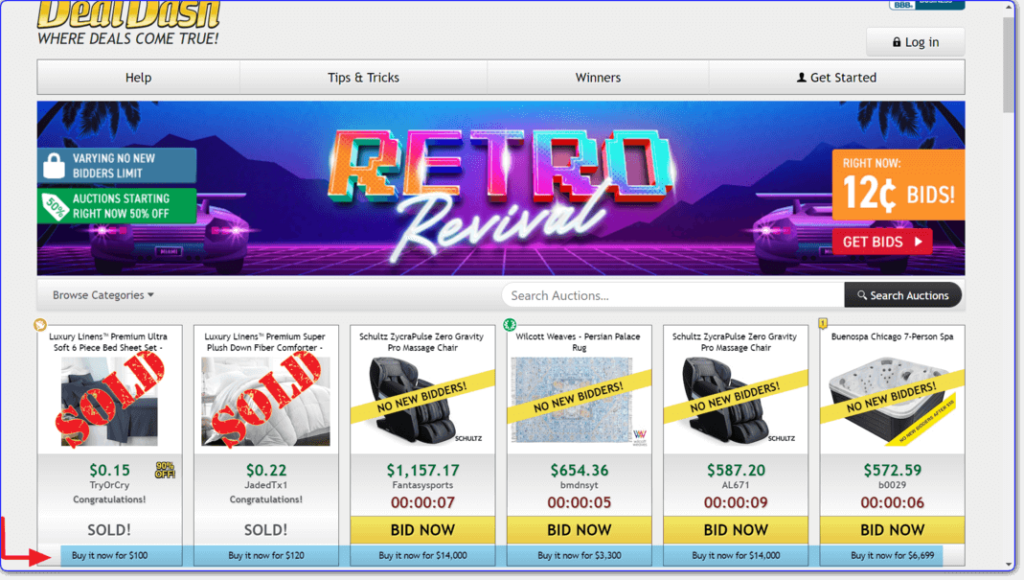
Task: Click the person icon beside Get Started
Action: (801, 78)
